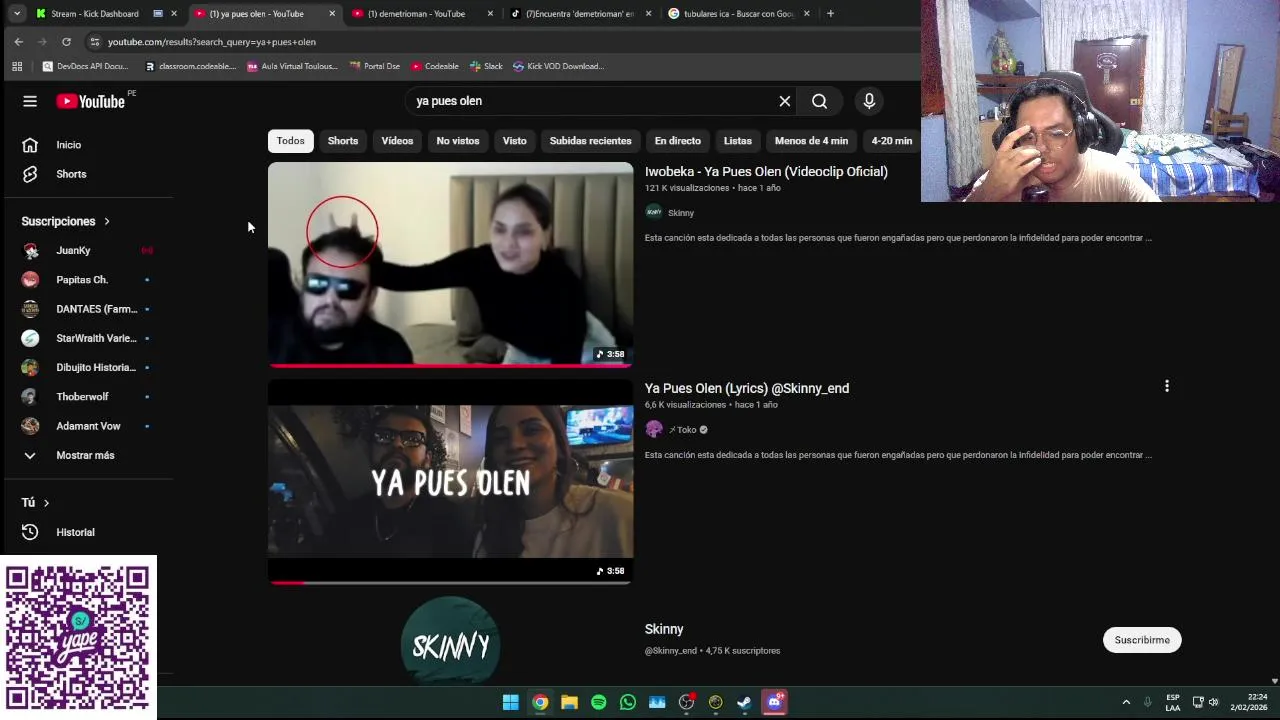Select the Menos de 4 min chip
The image size is (1280, 720).
(x=811, y=141)
